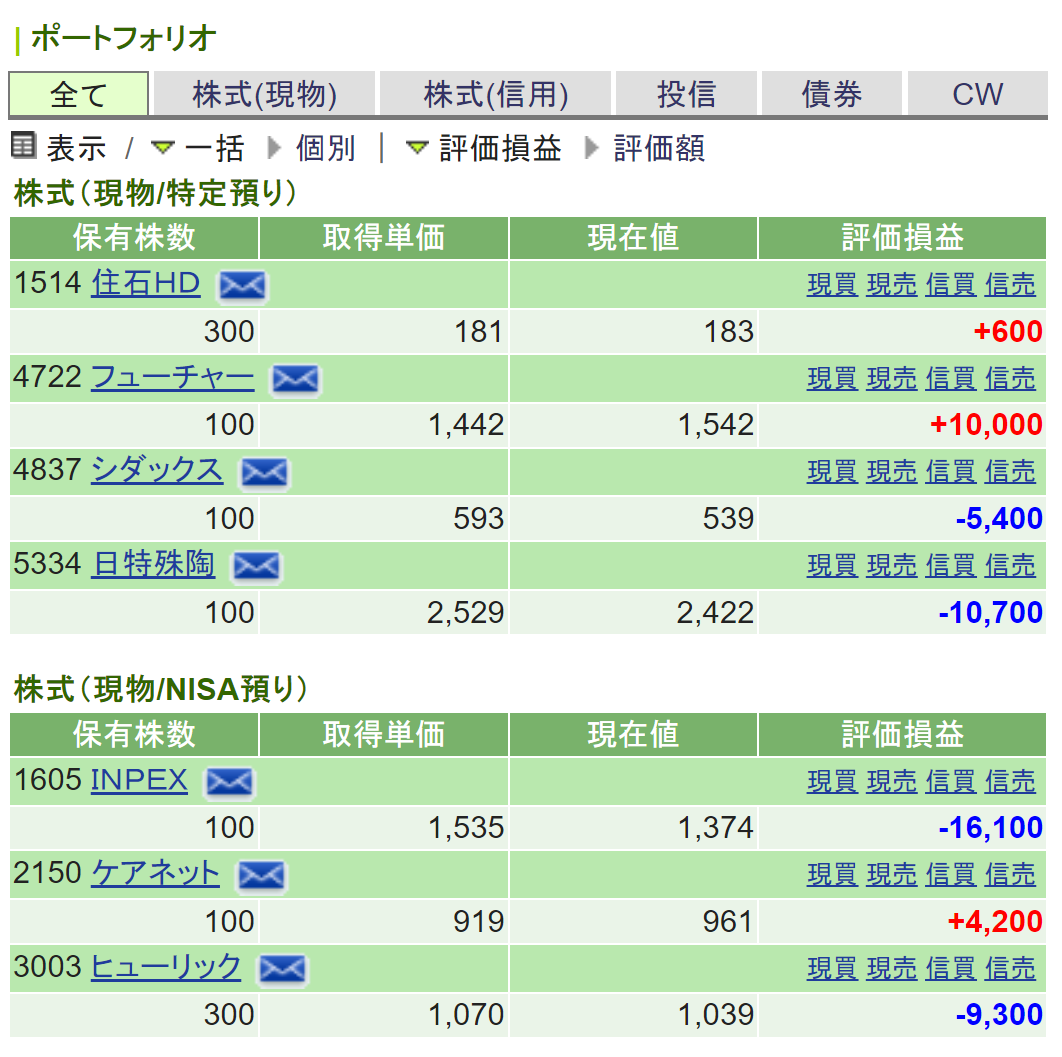Click 信買 for 日特殊陶

(951, 565)
